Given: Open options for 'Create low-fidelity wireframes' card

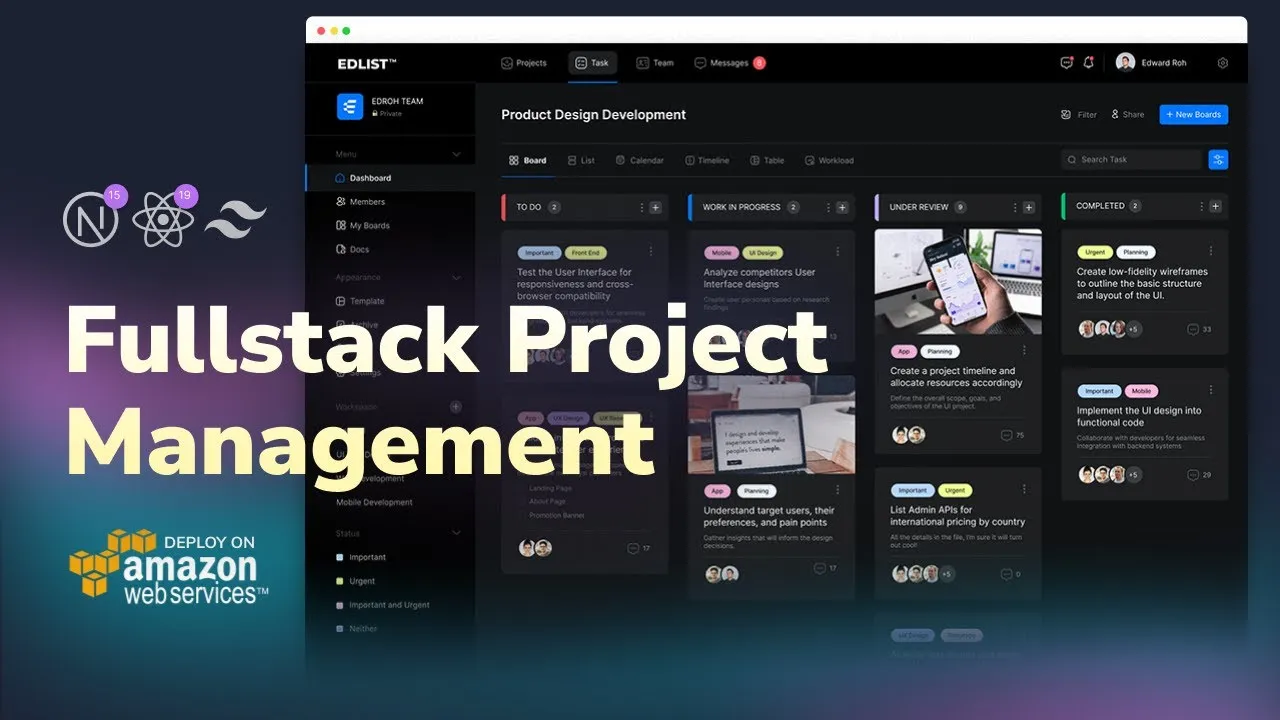Looking at the screenshot, I should tap(1211, 252).
